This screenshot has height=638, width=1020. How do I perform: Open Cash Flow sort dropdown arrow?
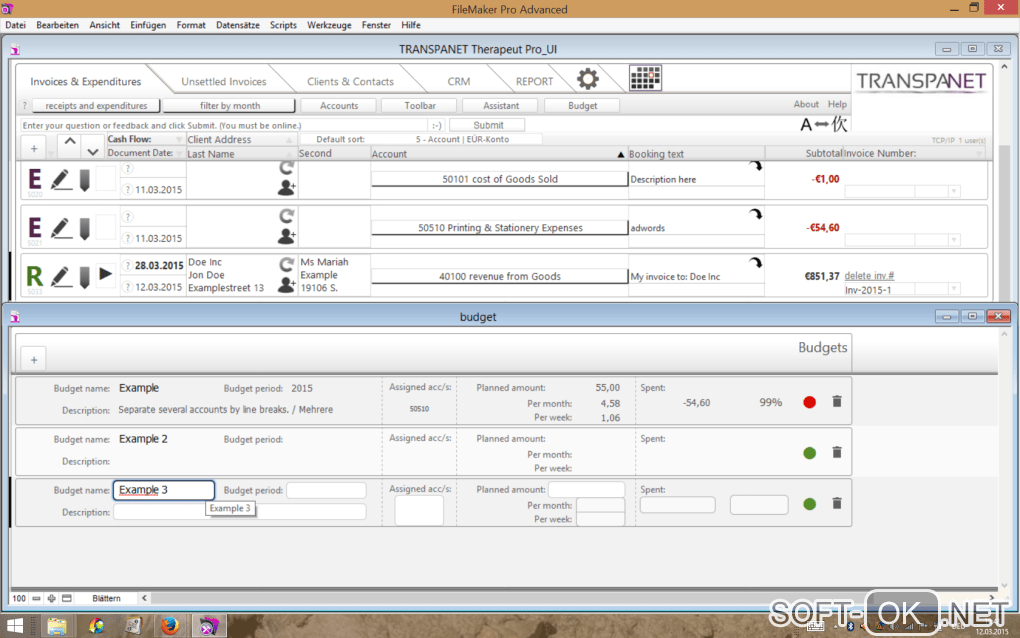pos(179,139)
